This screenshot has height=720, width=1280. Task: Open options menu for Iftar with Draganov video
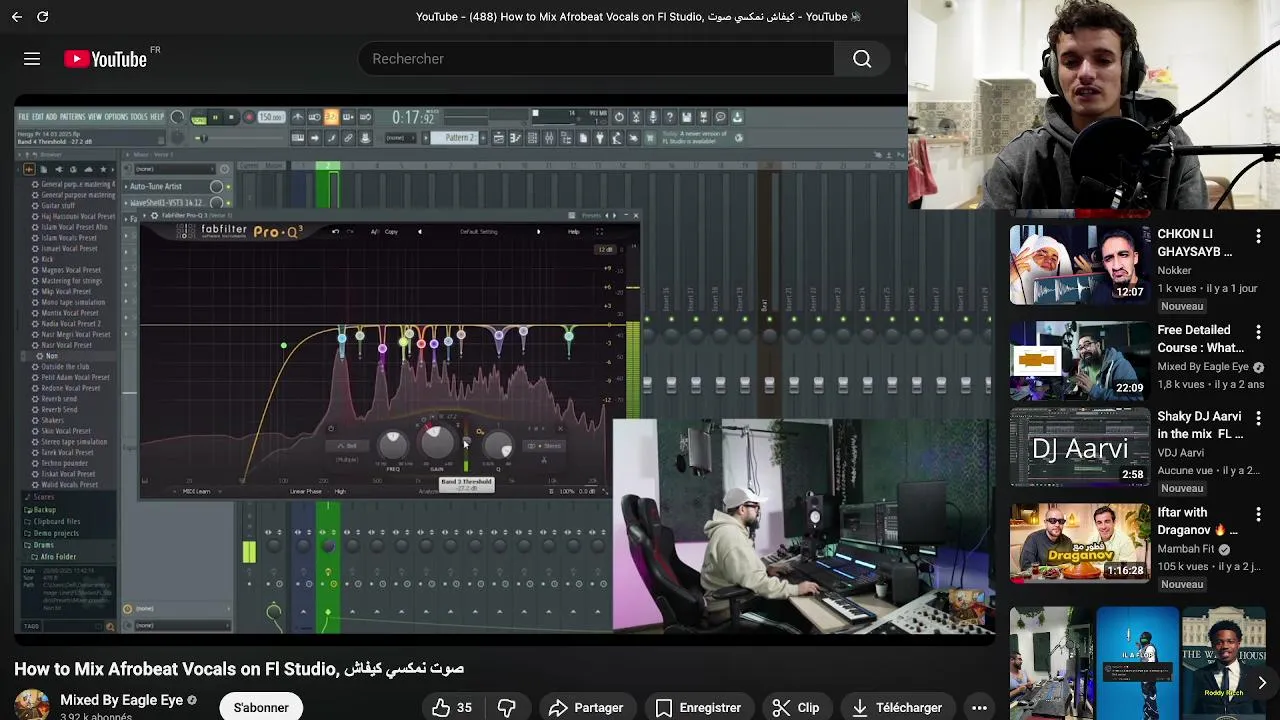(1258, 513)
